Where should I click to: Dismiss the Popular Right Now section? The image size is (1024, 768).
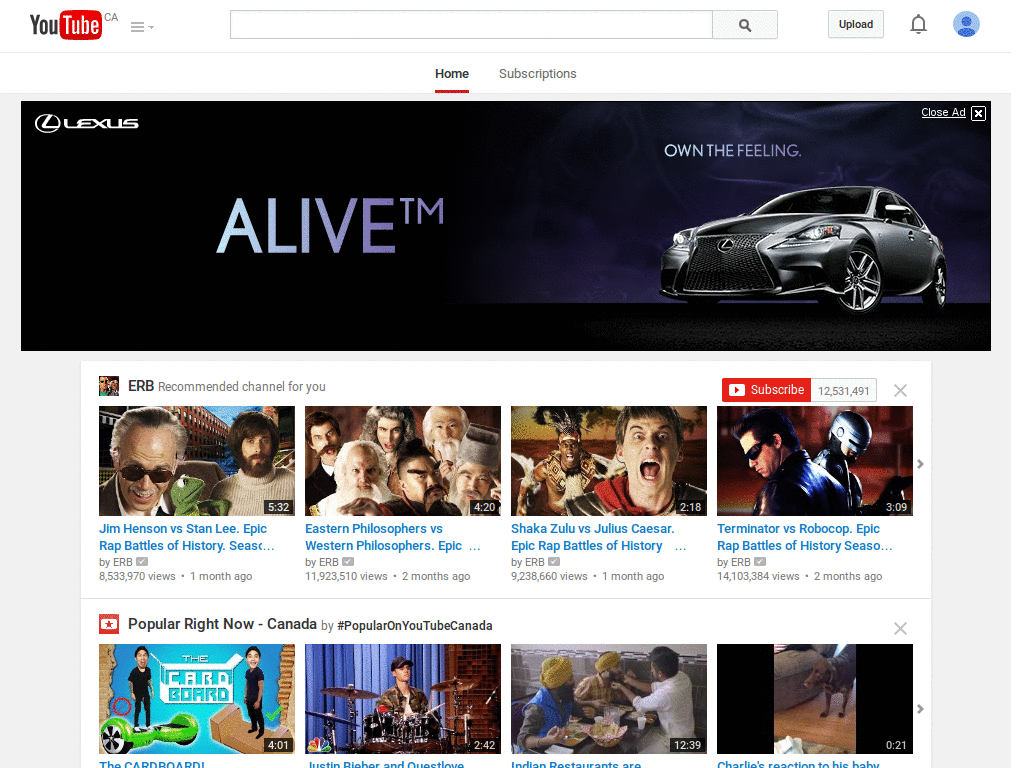pos(900,628)
